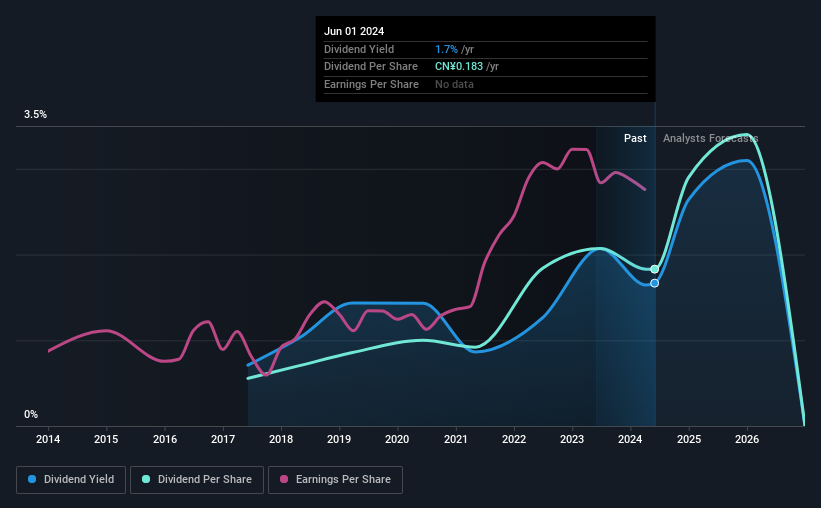Click the 2024 x-axis year label
821x508 pixels.
pos(630,439)
